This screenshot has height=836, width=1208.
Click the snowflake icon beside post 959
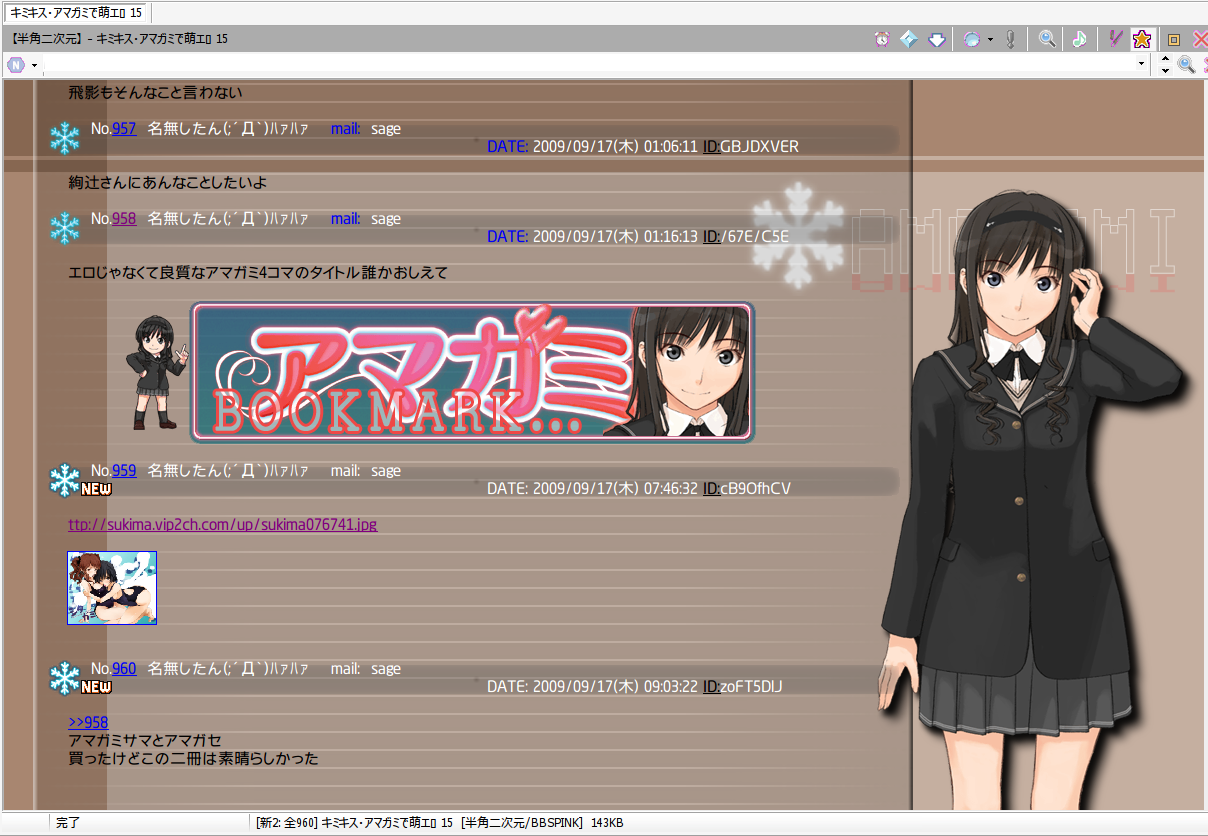(x=65, y=479)
